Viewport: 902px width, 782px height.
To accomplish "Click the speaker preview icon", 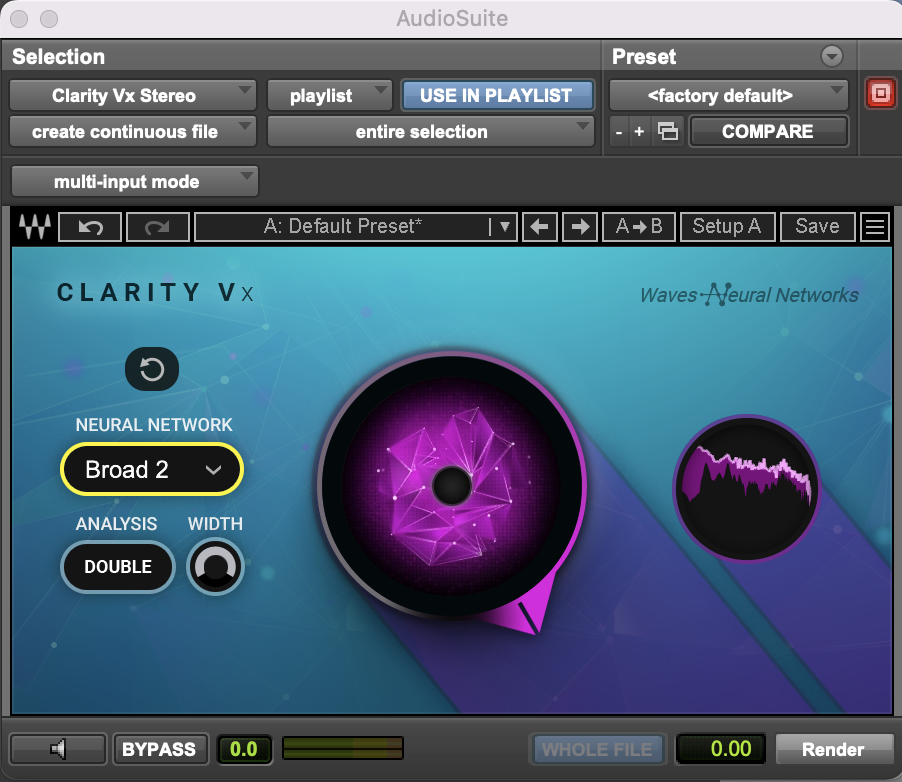I will pyautogui.click(x=58, y=749).
